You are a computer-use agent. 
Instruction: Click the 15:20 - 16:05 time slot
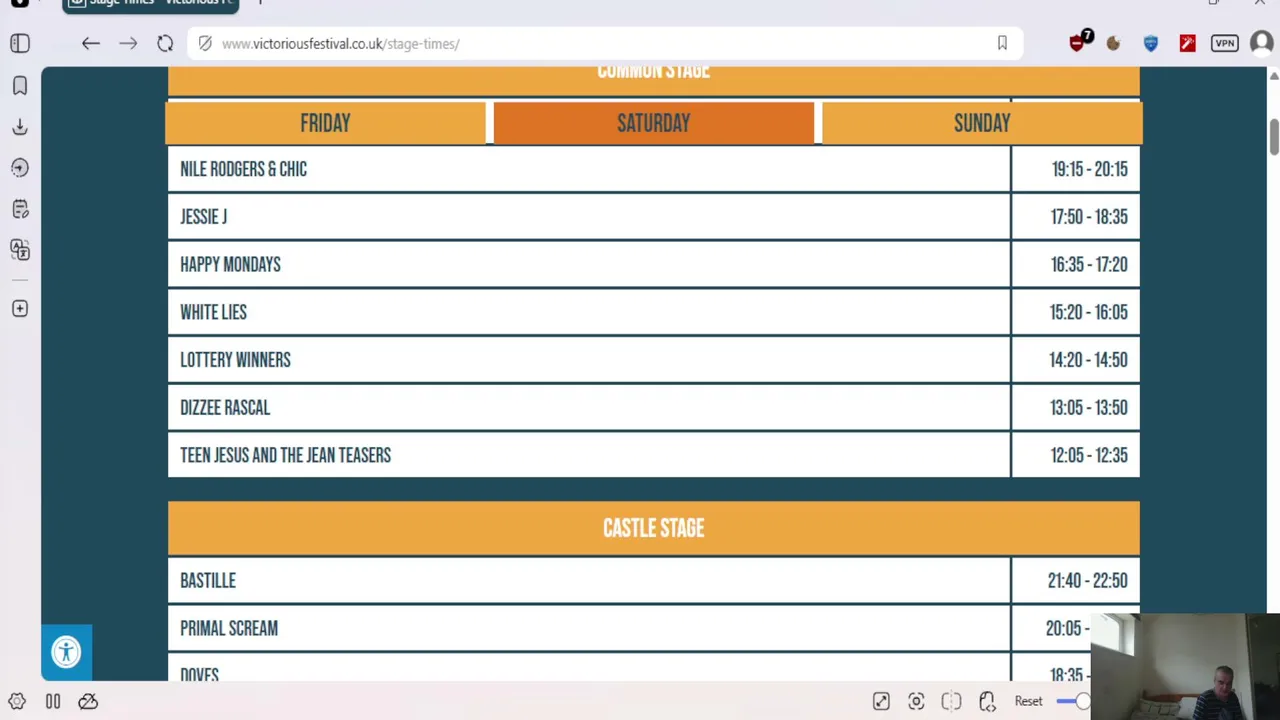(1088, 312)
